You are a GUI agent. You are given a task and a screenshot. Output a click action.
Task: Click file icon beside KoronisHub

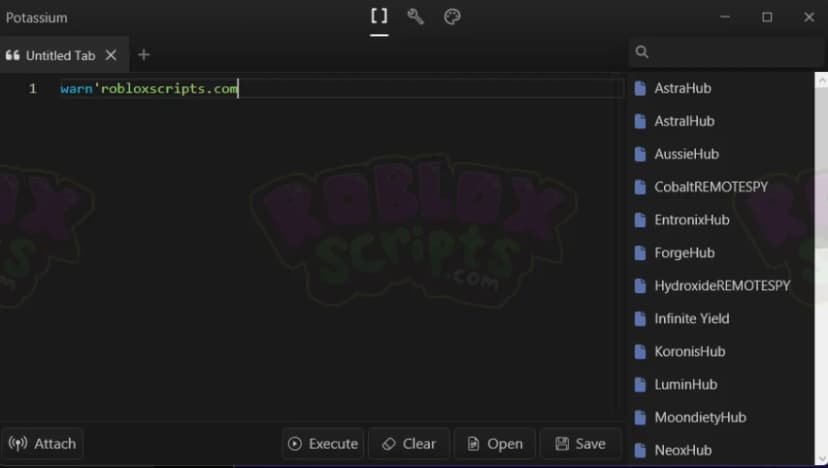coord(640,351)
